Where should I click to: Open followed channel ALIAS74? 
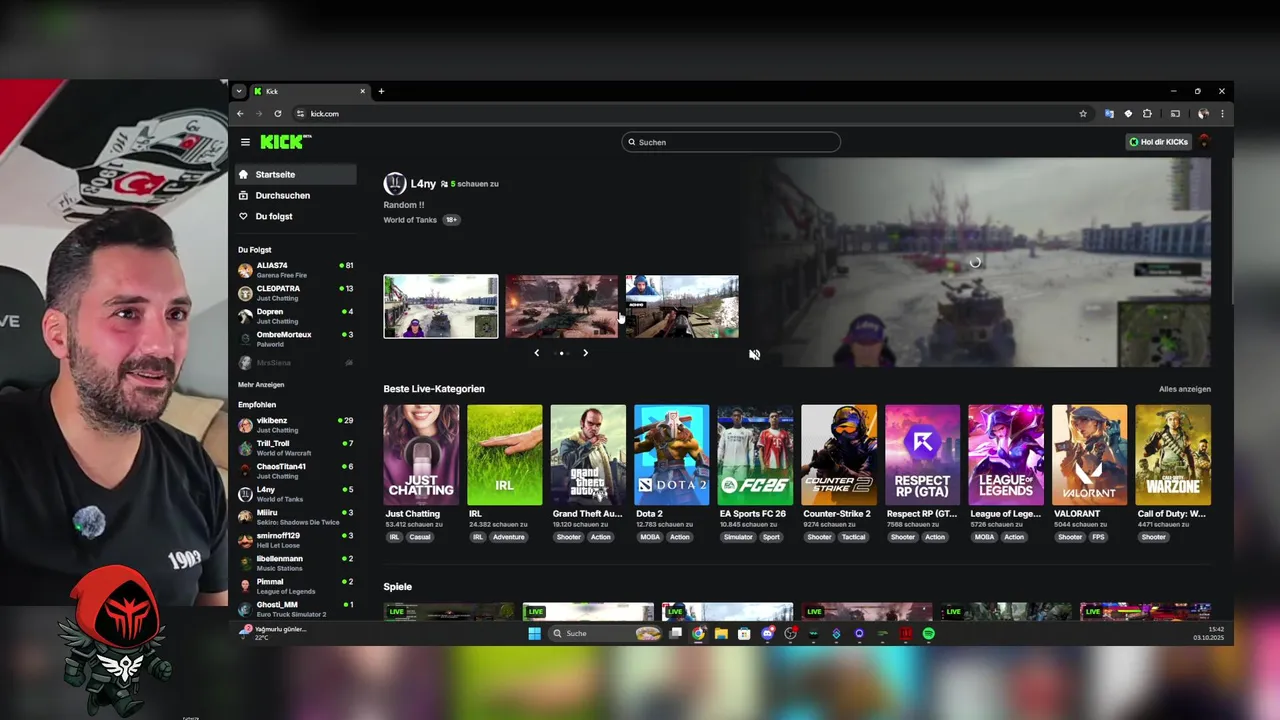[x=295, y=270]
